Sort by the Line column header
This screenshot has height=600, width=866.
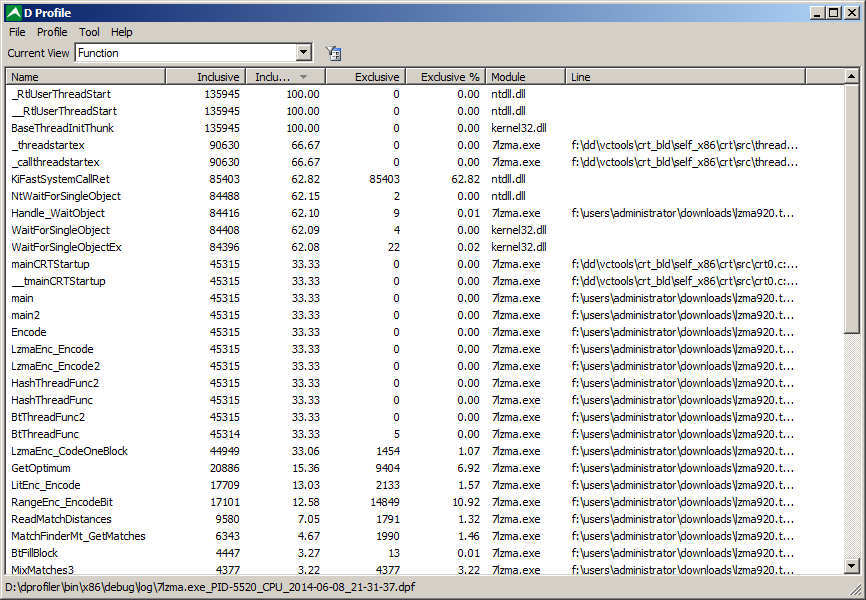[x=685, y=77]
